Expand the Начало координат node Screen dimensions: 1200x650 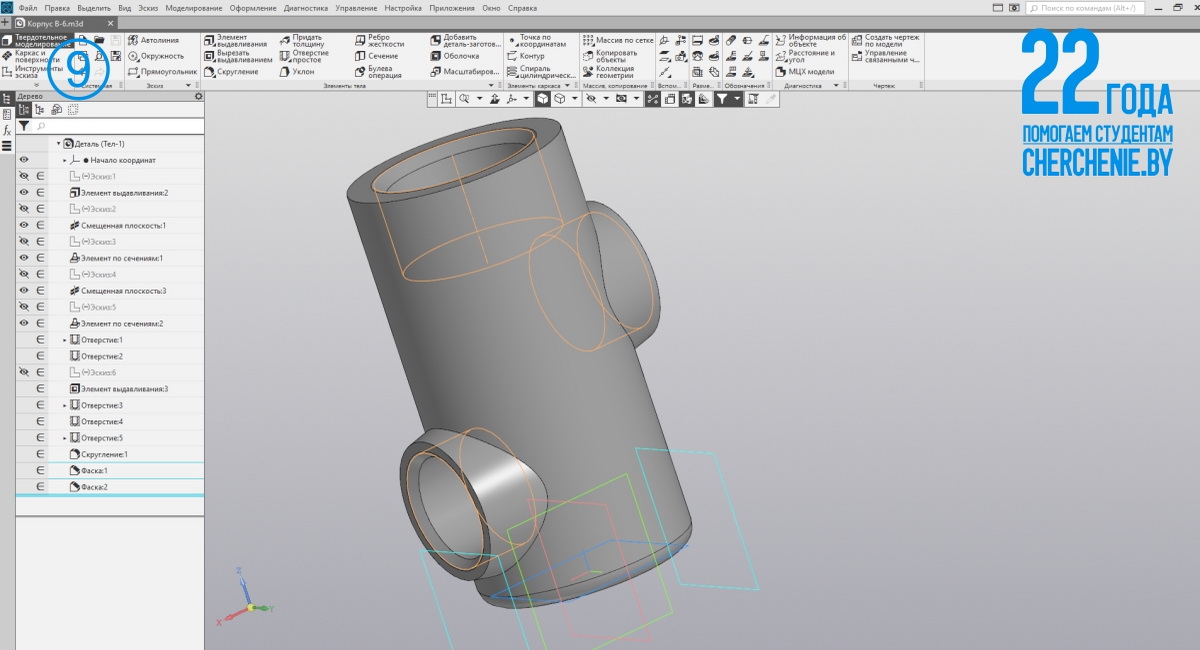click(x=65, y=160)
